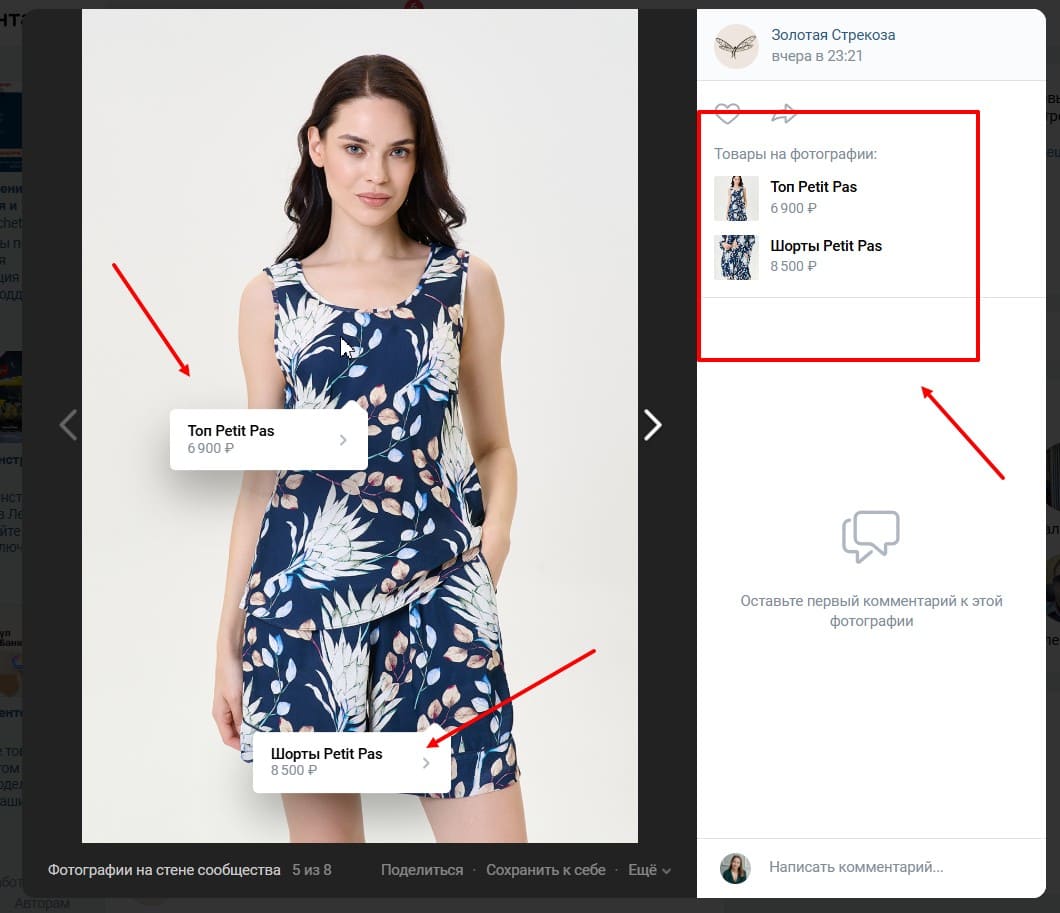Image resolution: width=1060 pixels, height=913 pixels.
Task: Open Шорты Petit Pas tag chevron on photo
Action: pos(426,763)
